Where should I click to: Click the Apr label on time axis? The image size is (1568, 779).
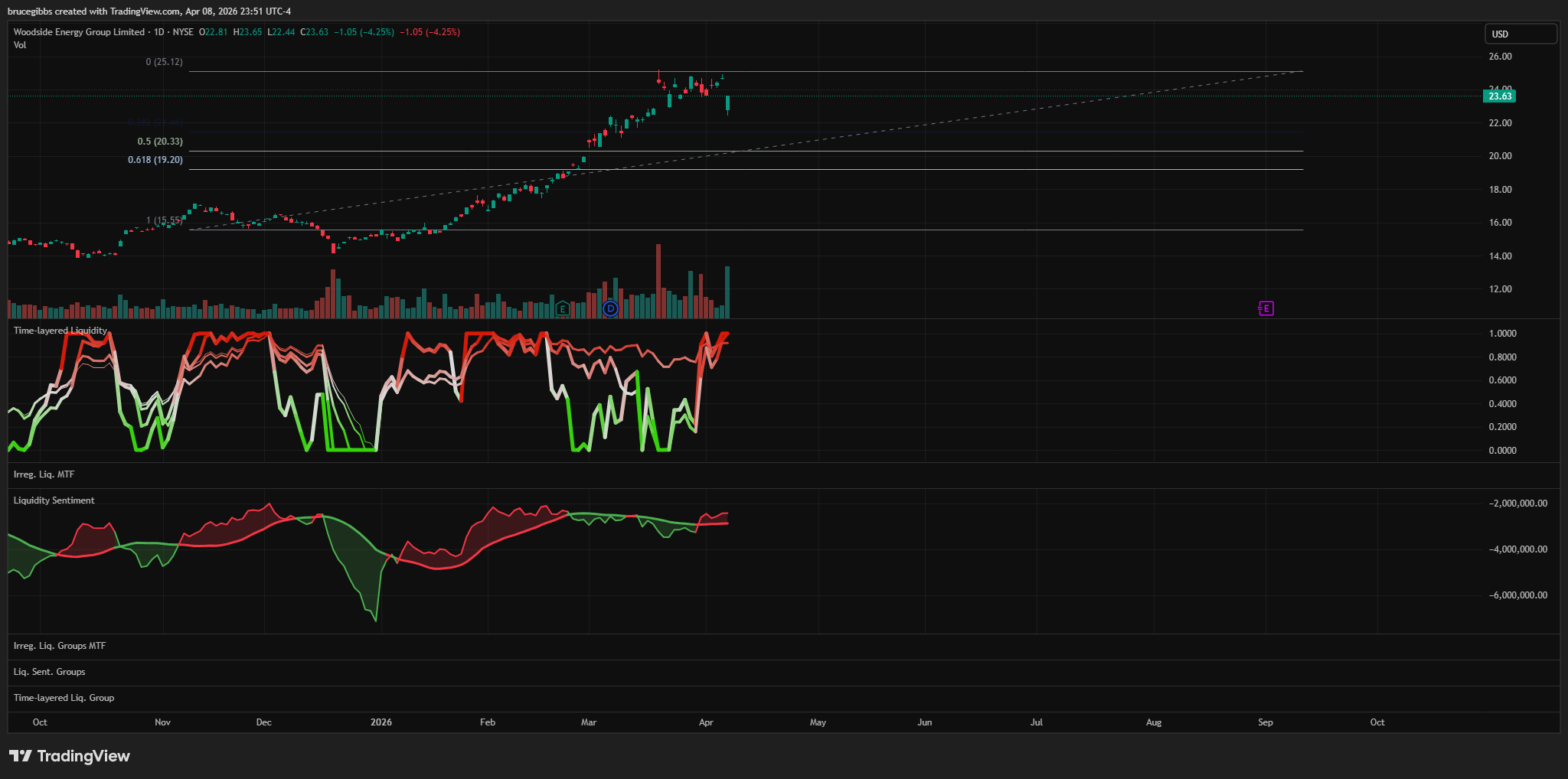pos(706,722)
